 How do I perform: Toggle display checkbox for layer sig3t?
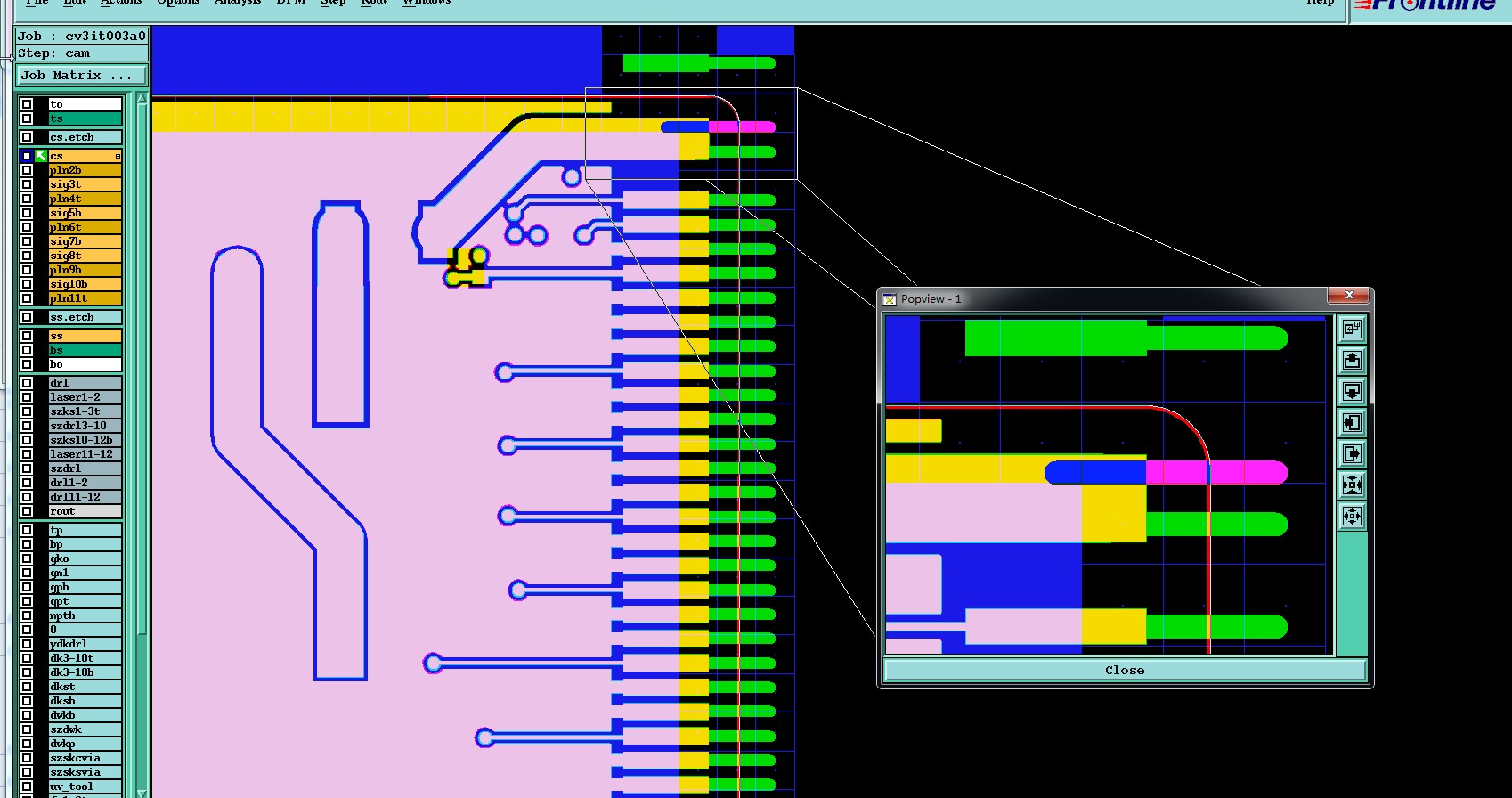27,184
